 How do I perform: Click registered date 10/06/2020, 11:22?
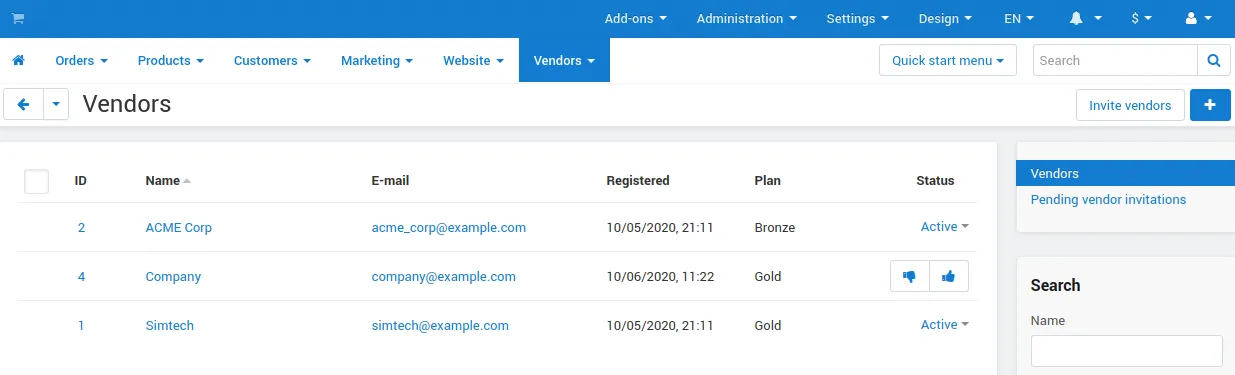pos(660,277)
